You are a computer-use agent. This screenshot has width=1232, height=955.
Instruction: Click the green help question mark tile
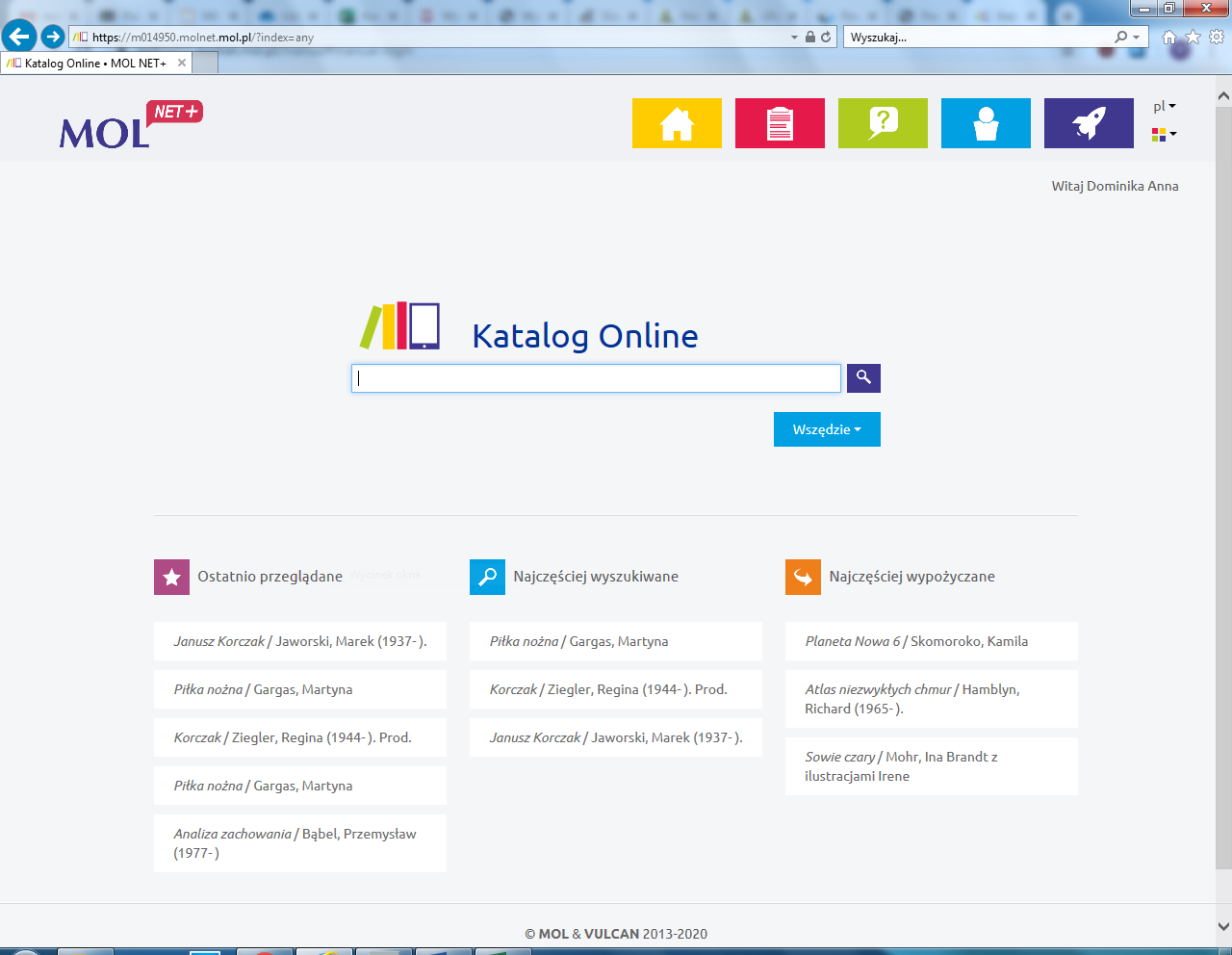(x=883, y=123)
